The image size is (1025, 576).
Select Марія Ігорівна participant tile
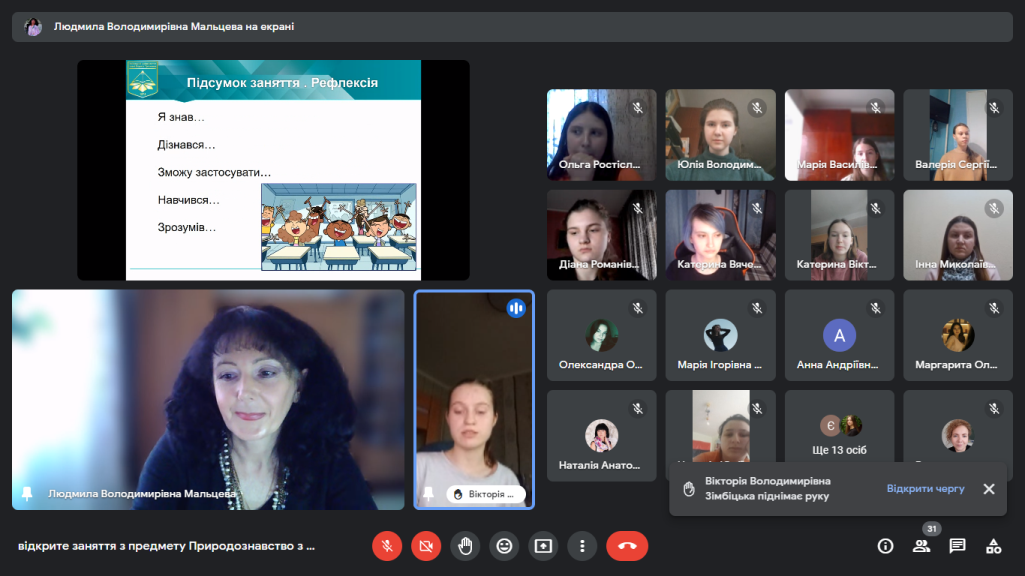pyautogui.click(x=720, y=335)
